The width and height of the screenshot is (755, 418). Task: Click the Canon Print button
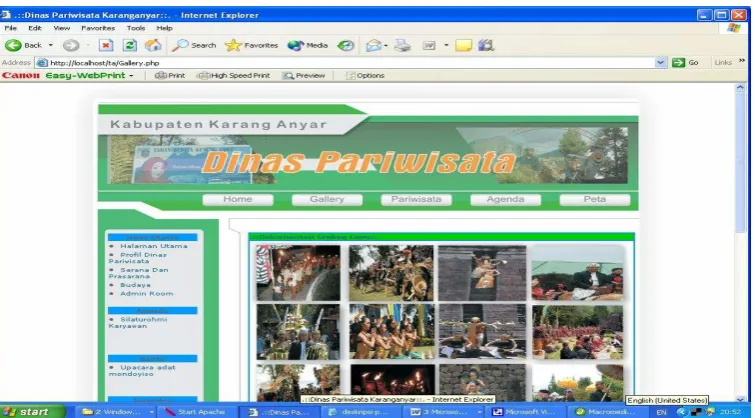click(x=169, y=76)
